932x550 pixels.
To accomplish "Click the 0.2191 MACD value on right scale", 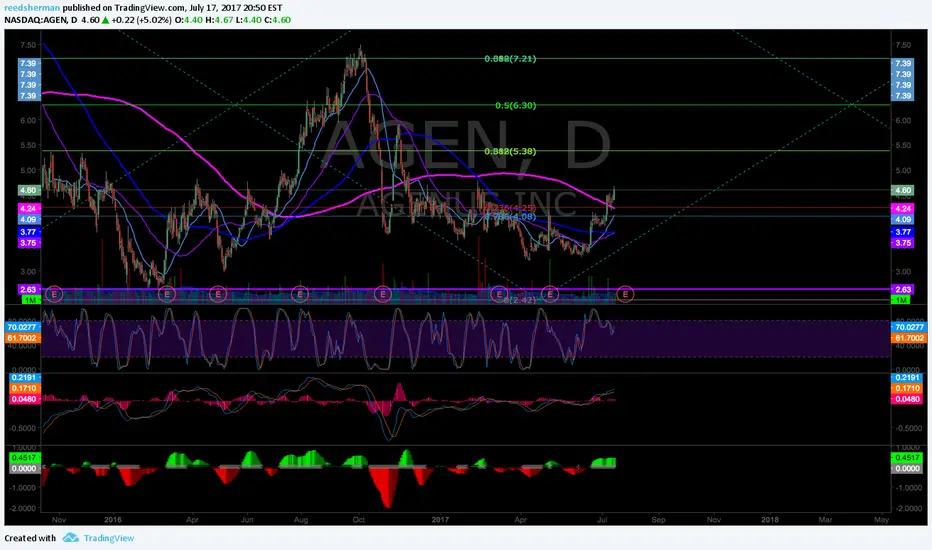I will [x=907, y=378].
